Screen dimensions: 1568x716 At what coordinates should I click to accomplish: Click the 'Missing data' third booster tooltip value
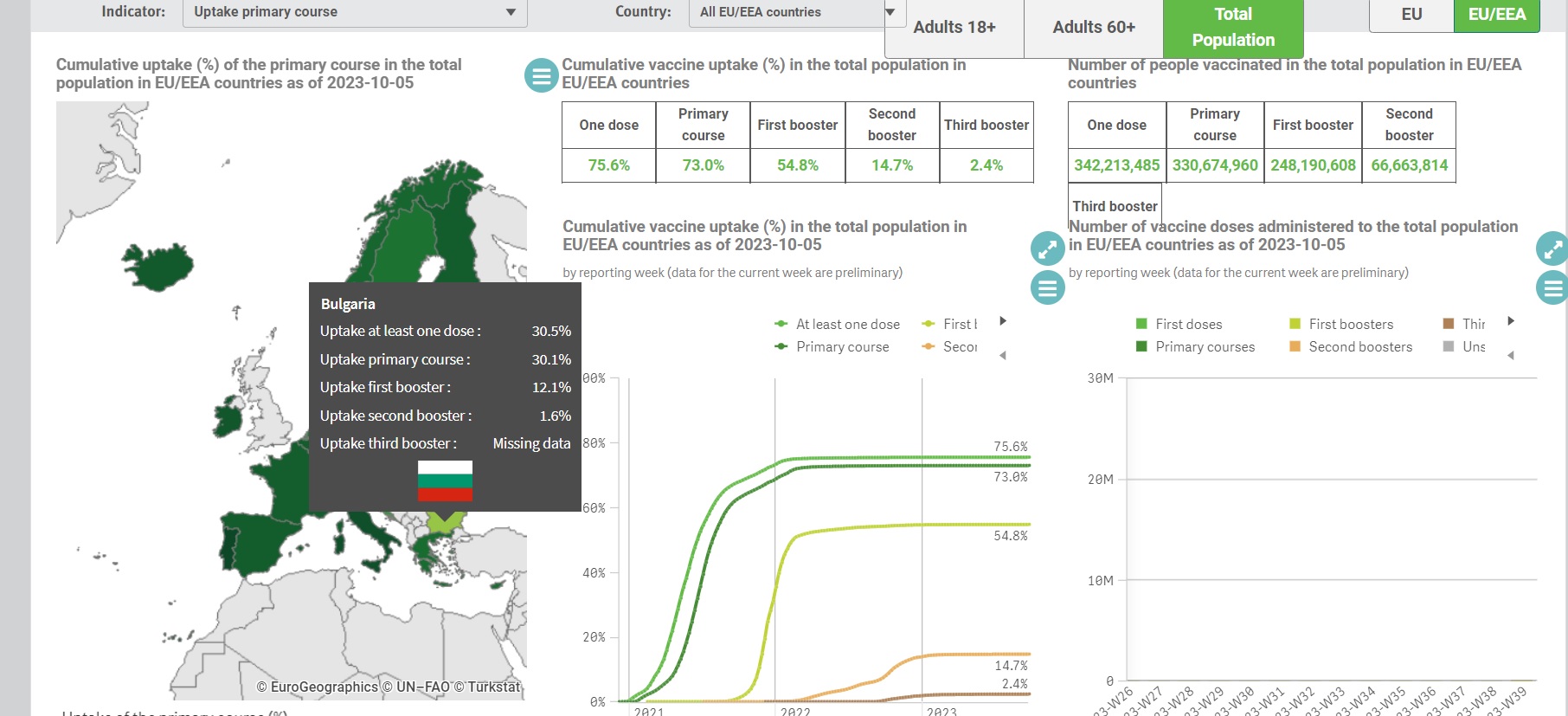(531, 443)
